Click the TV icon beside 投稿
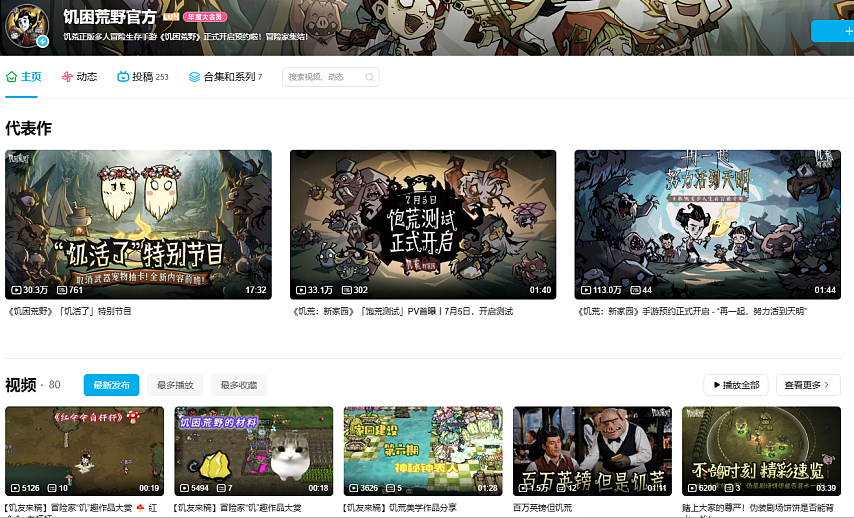The height and width of the screenshot is (518, 854). 123,77
